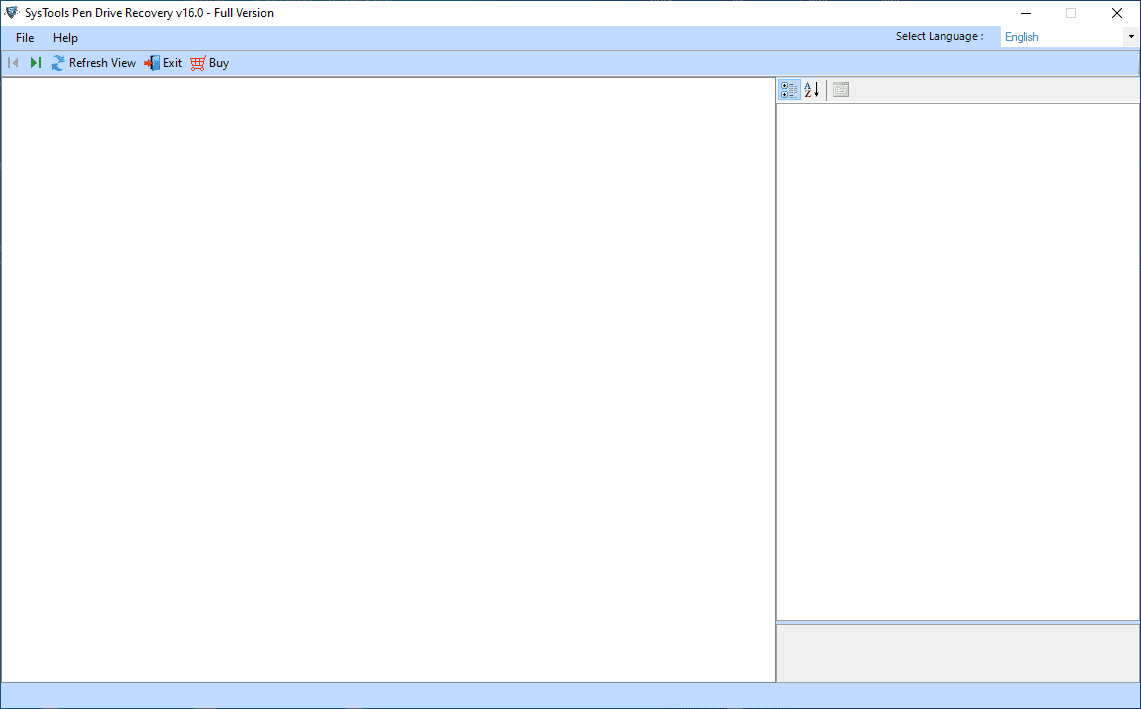
Task: Click the Buy shopping cart icon
Action: click(198, 63)
